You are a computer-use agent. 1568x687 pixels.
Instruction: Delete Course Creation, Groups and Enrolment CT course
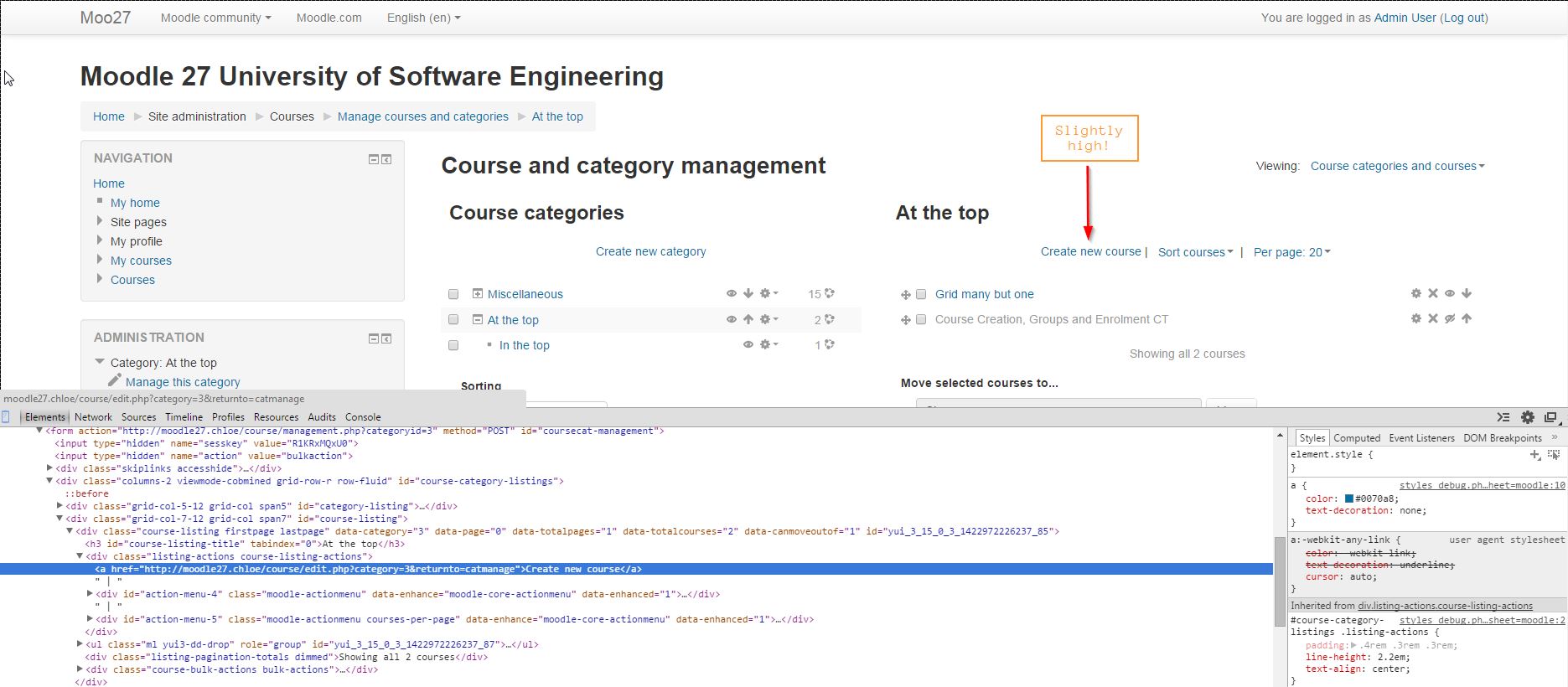click(1433, 318)
